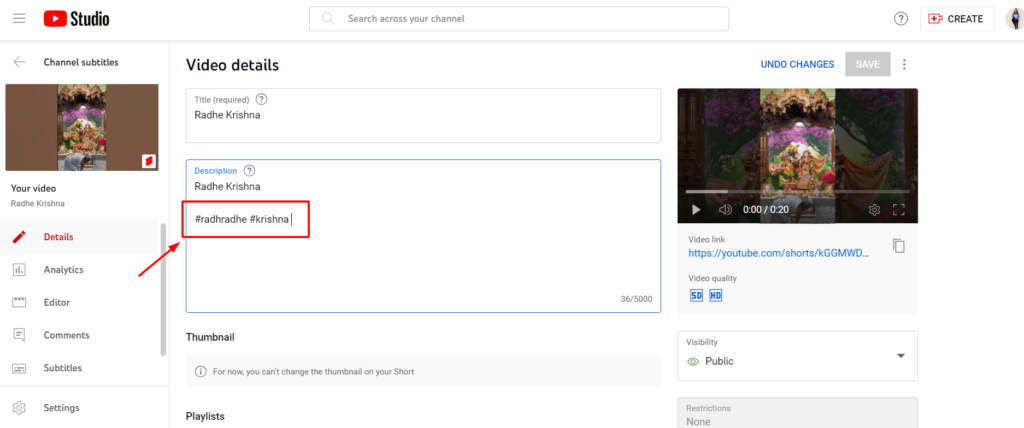Click the Subtitles caption icon

[x=19, y=368]
